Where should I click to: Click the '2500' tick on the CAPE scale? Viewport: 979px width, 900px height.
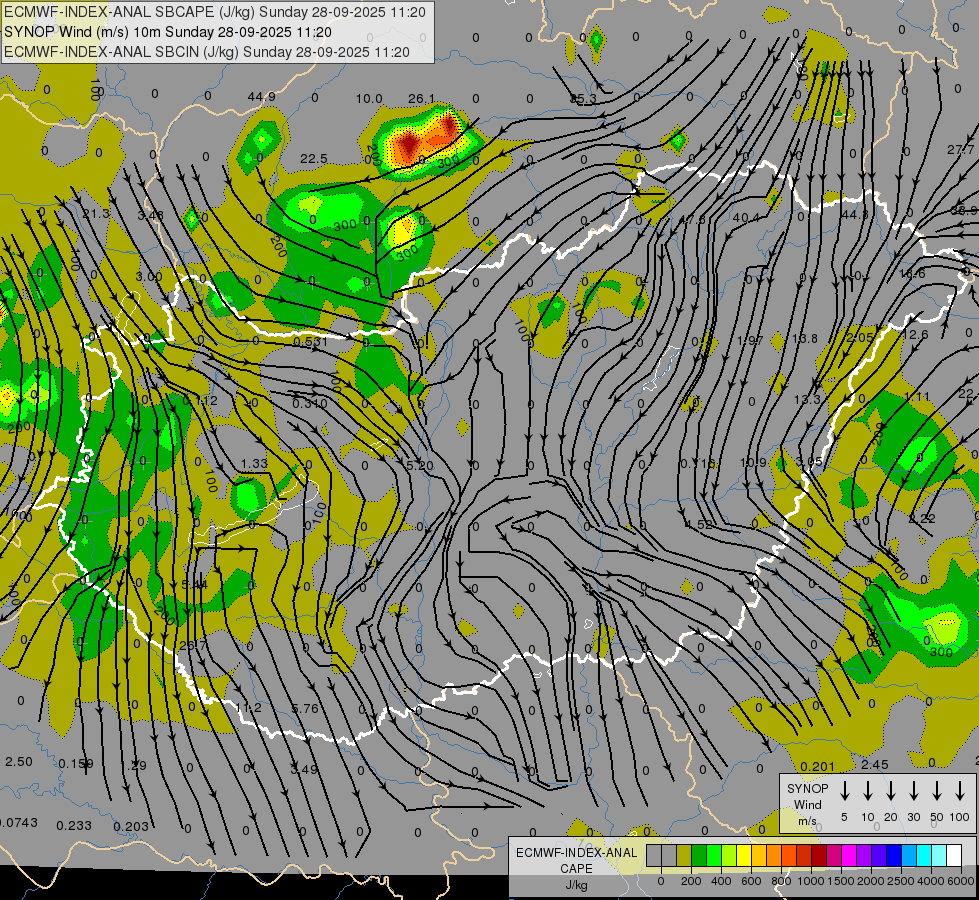click(901, 881)
